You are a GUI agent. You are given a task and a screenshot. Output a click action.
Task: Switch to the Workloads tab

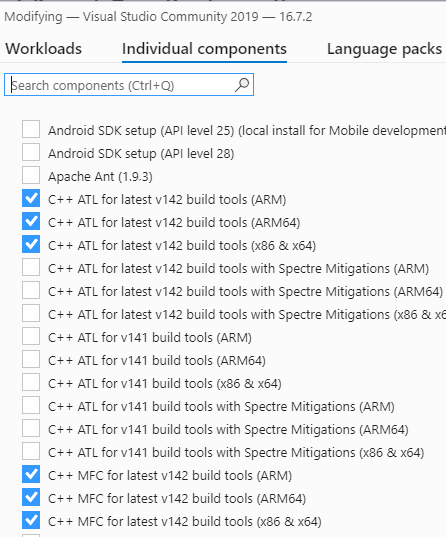click(44, 49)
